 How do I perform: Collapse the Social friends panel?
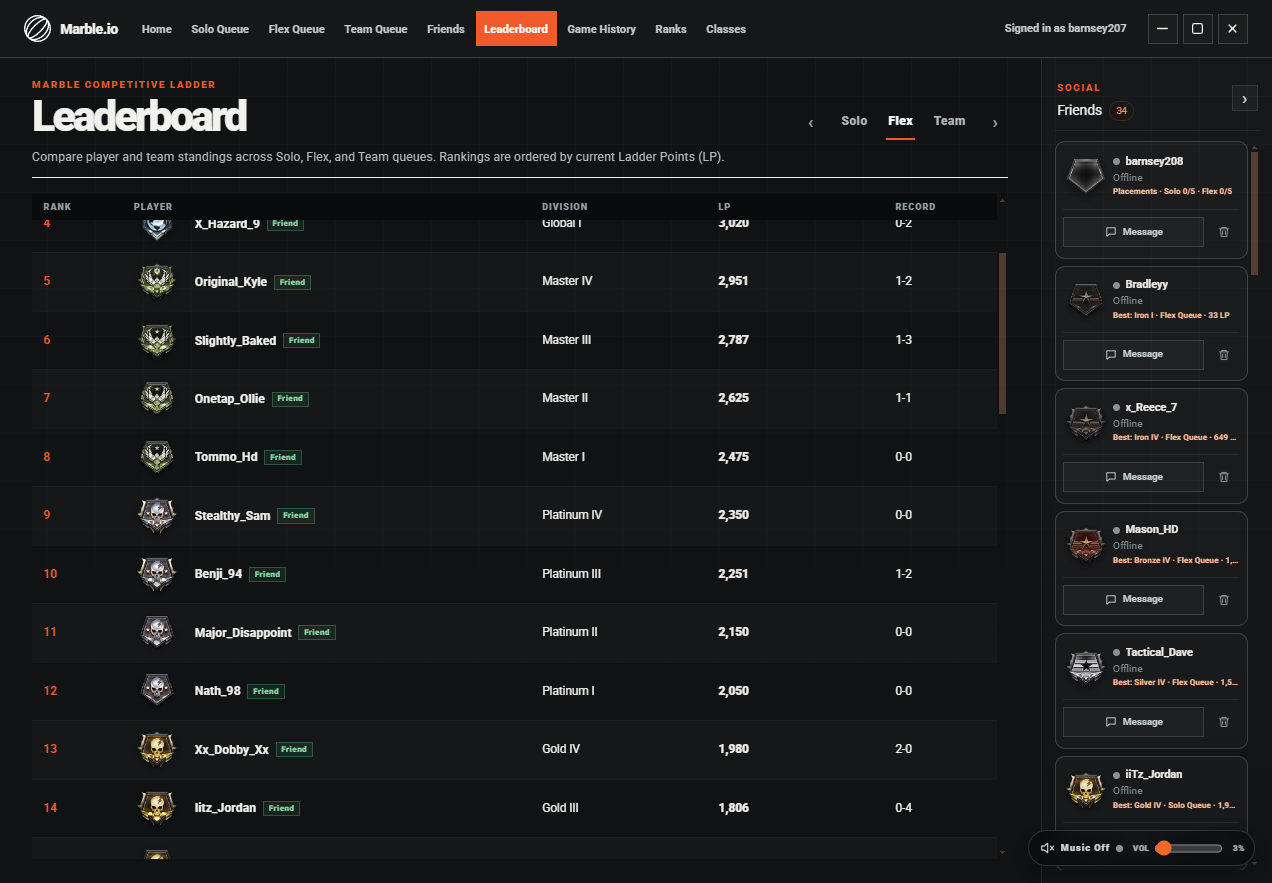1244,98
